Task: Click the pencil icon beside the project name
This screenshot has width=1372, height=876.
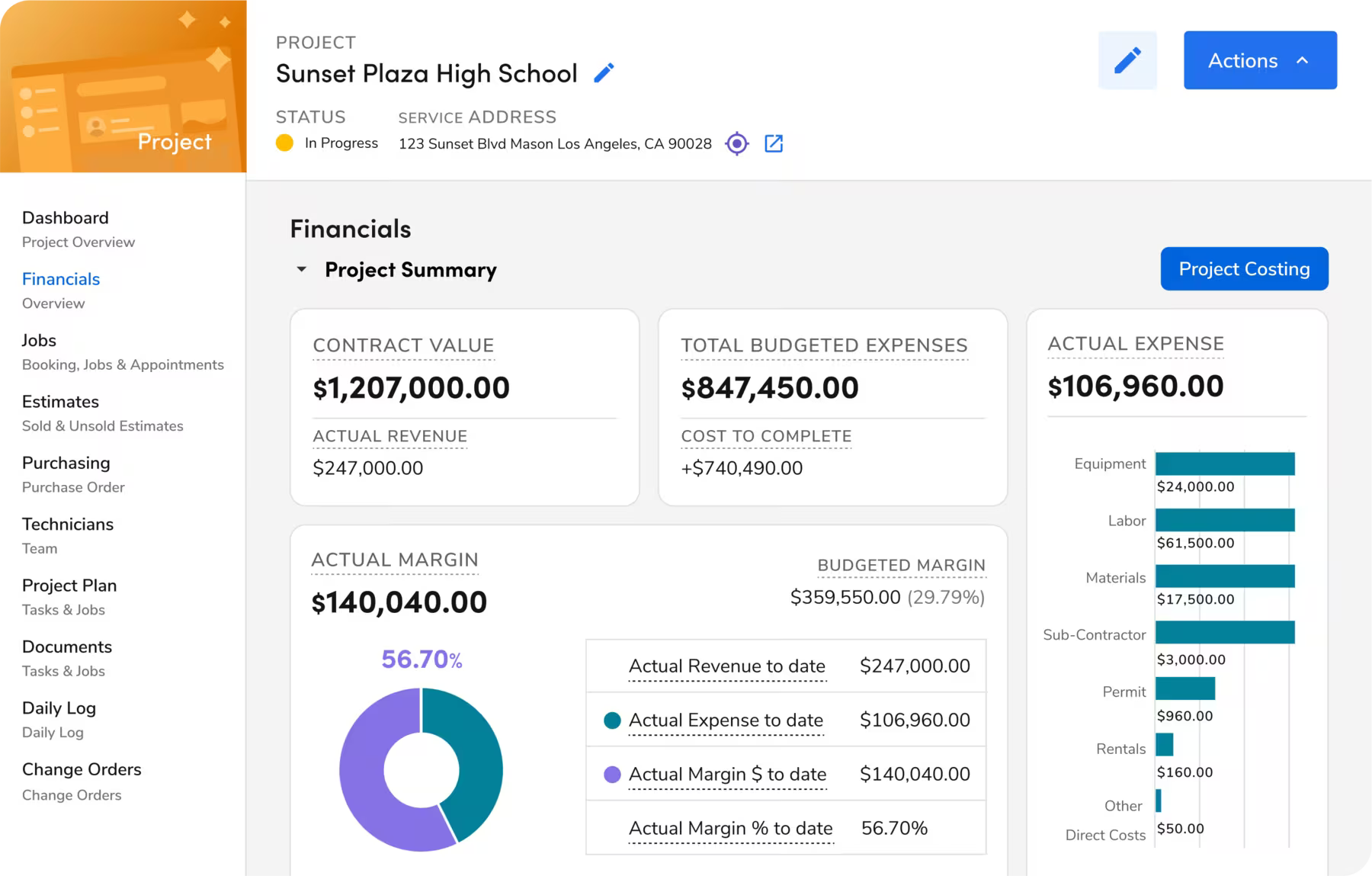Action: pyautogui.click(x=604, y=73)
